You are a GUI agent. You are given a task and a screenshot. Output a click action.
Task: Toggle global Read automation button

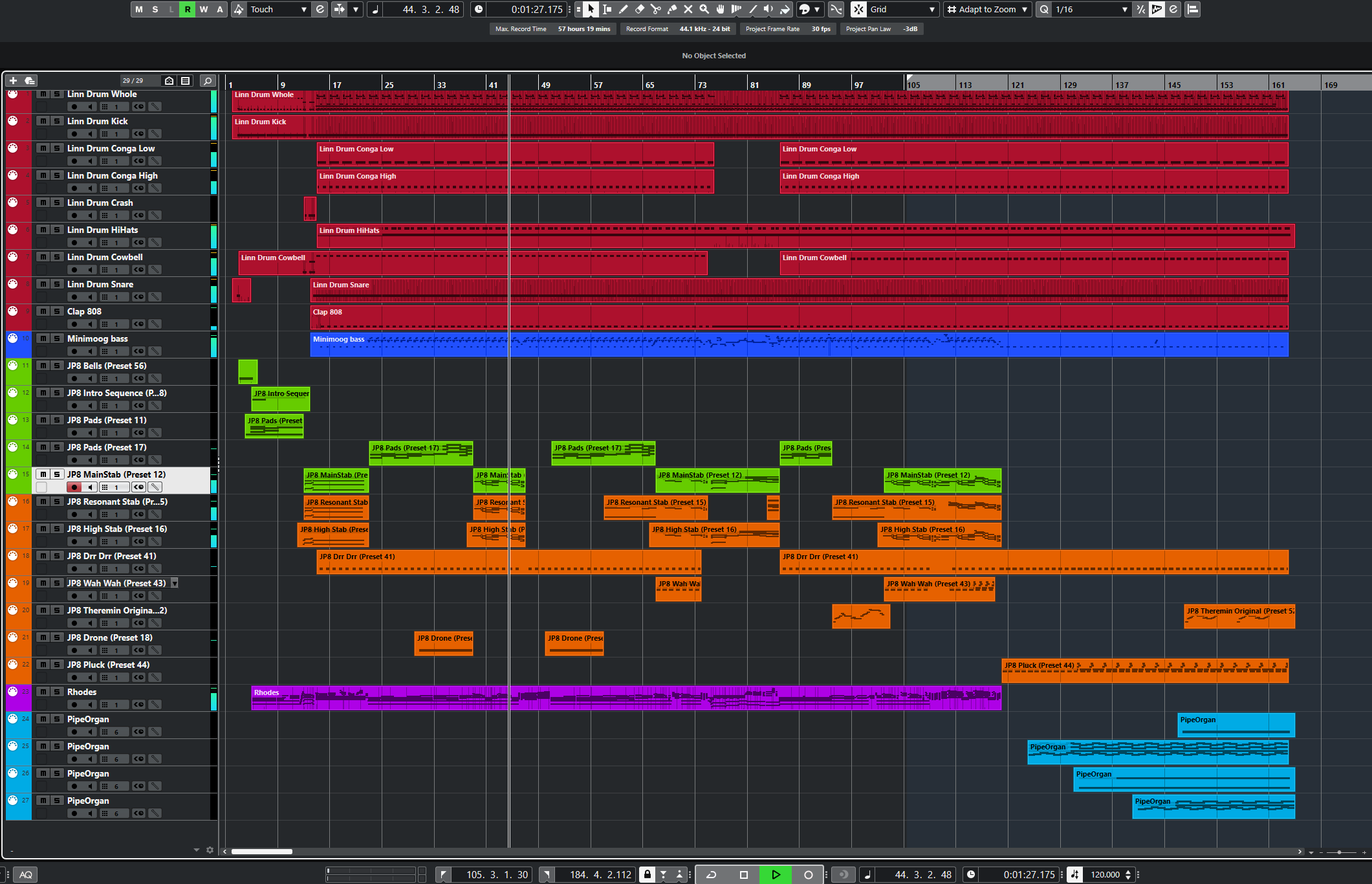click(x=187, y=9)
